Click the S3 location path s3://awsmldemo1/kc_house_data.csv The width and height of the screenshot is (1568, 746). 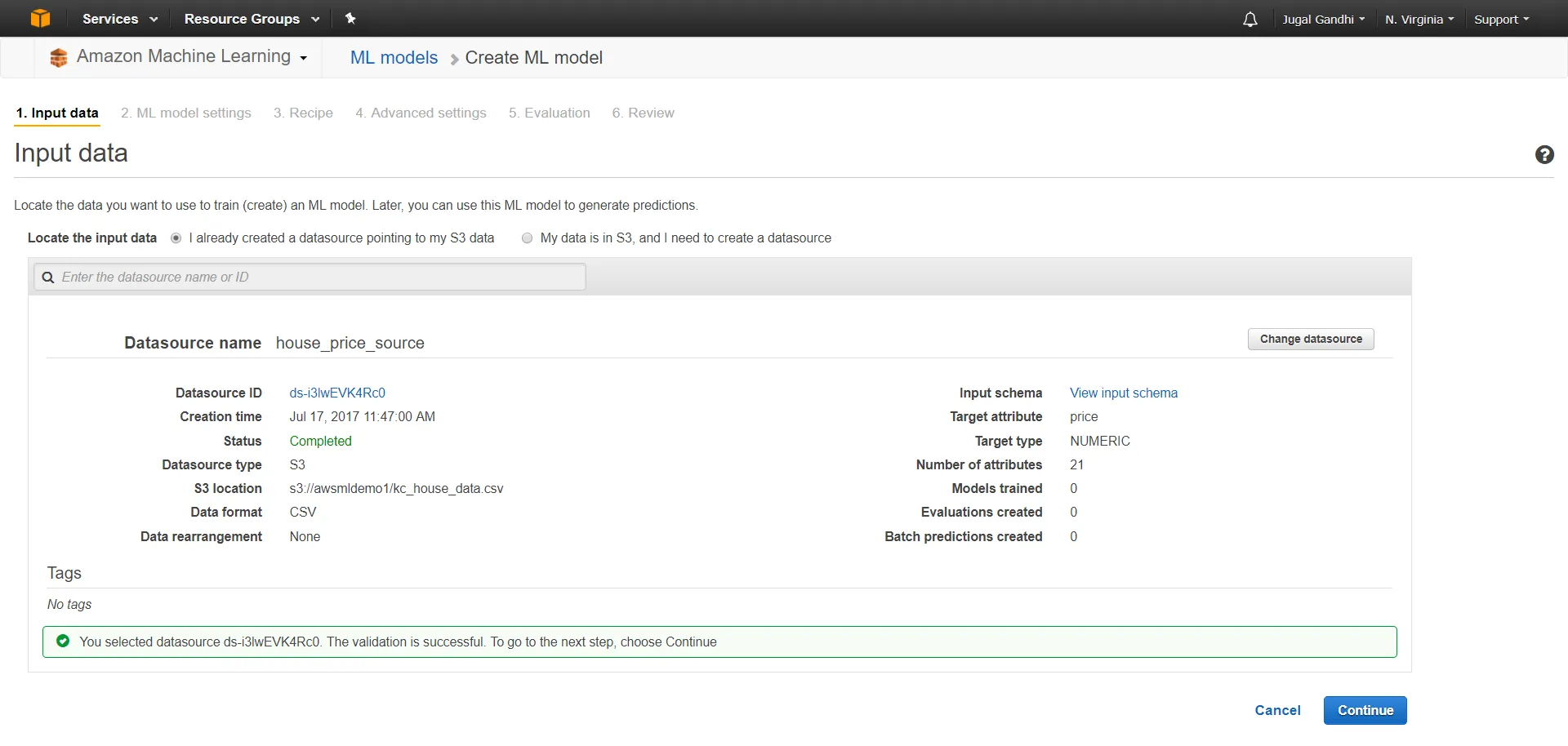[396, 488]
